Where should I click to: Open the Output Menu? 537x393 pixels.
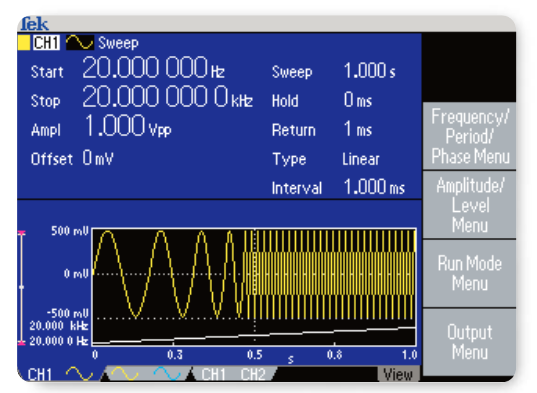click(x=470, y=342)
